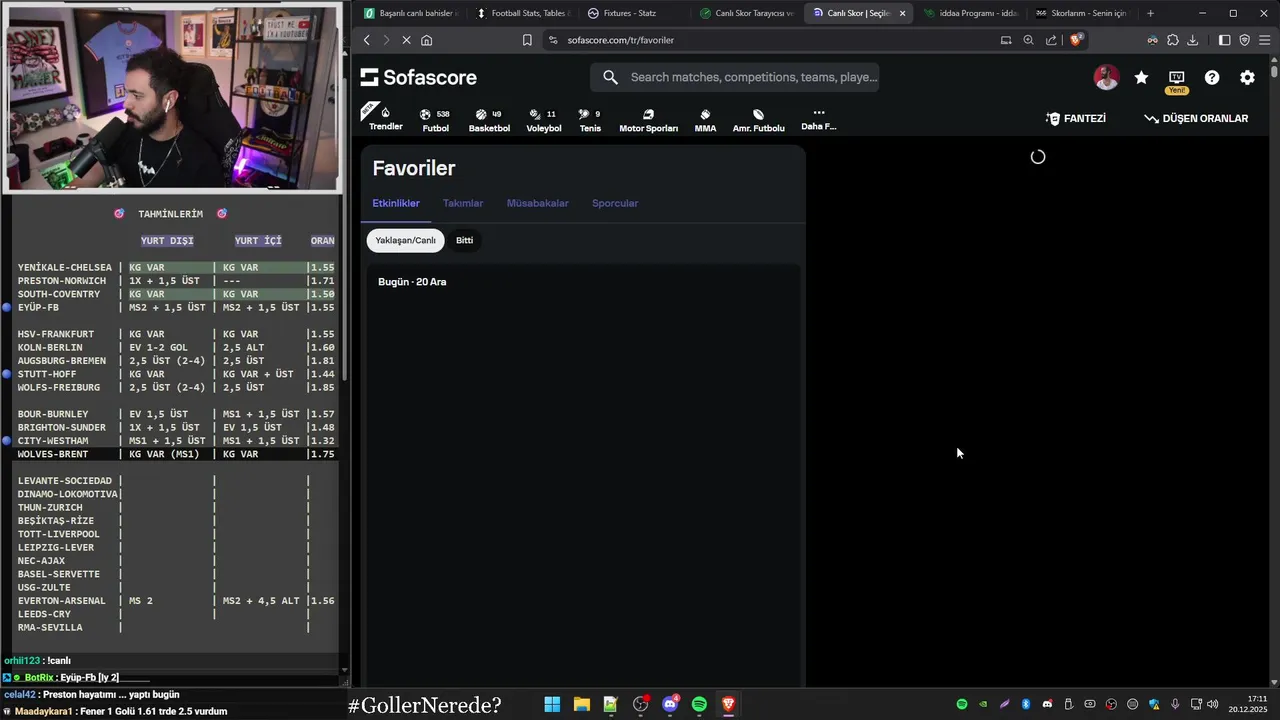Open the TV schedule icon marked Yeni
The height and width of the screenshot is (720, 1280).
pos(1176,80)
